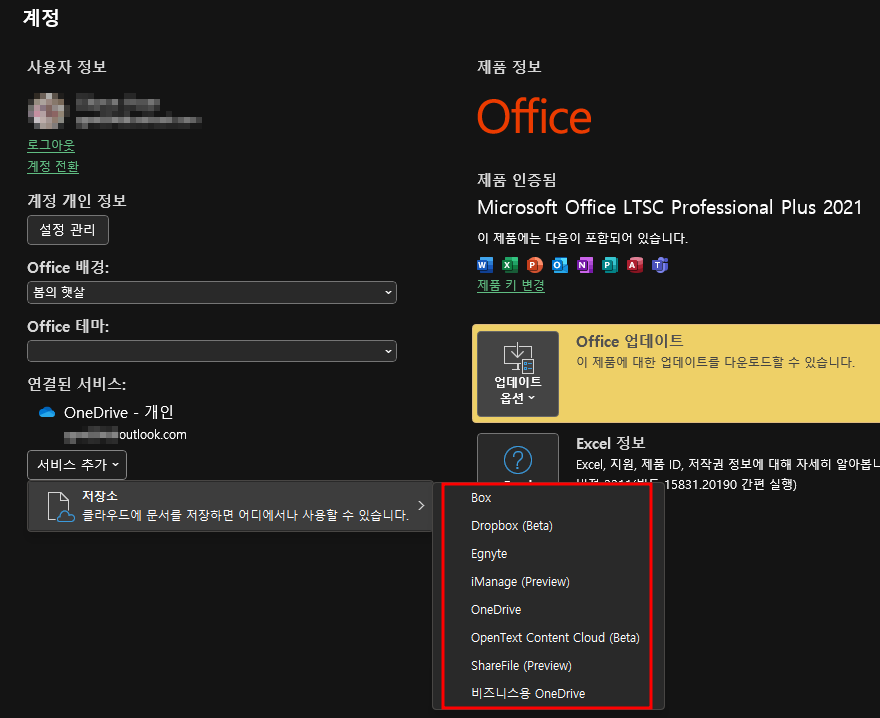The width and height of the screenshot is (880, 718).
Task: Click the 로그아웃 link
Action: point(51,145)
